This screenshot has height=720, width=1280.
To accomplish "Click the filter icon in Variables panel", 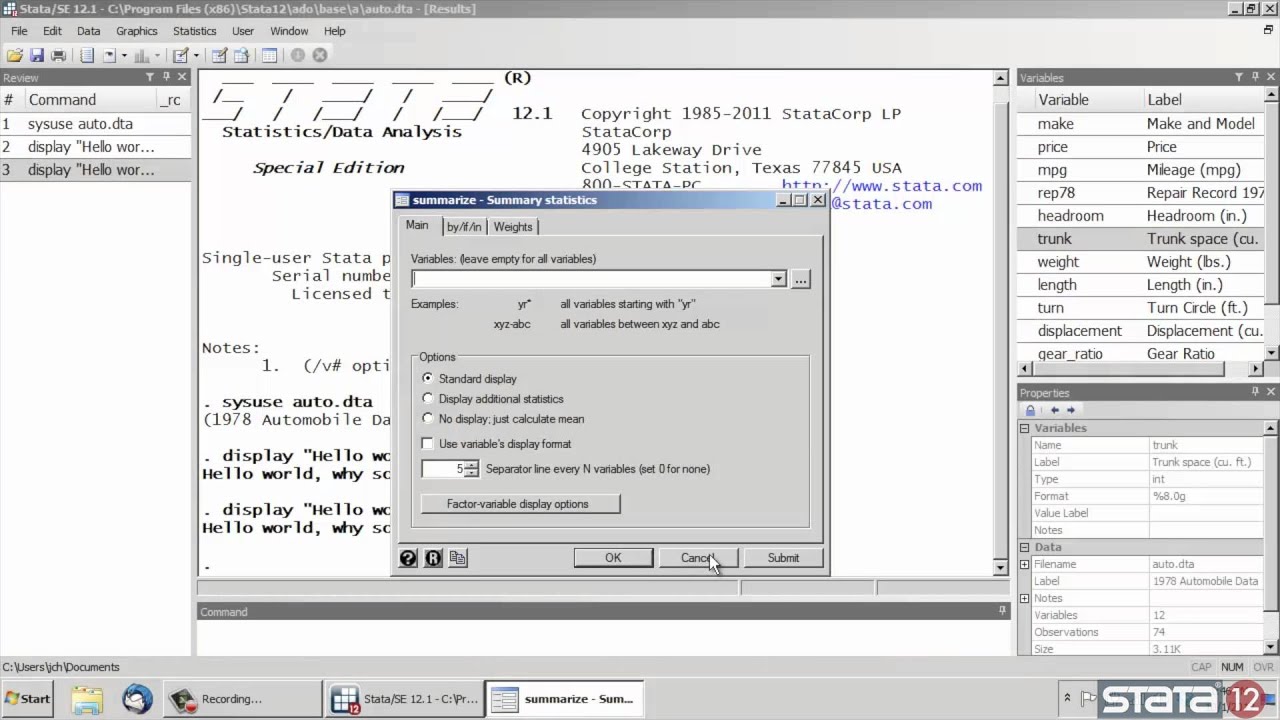I will (1239, 77).
